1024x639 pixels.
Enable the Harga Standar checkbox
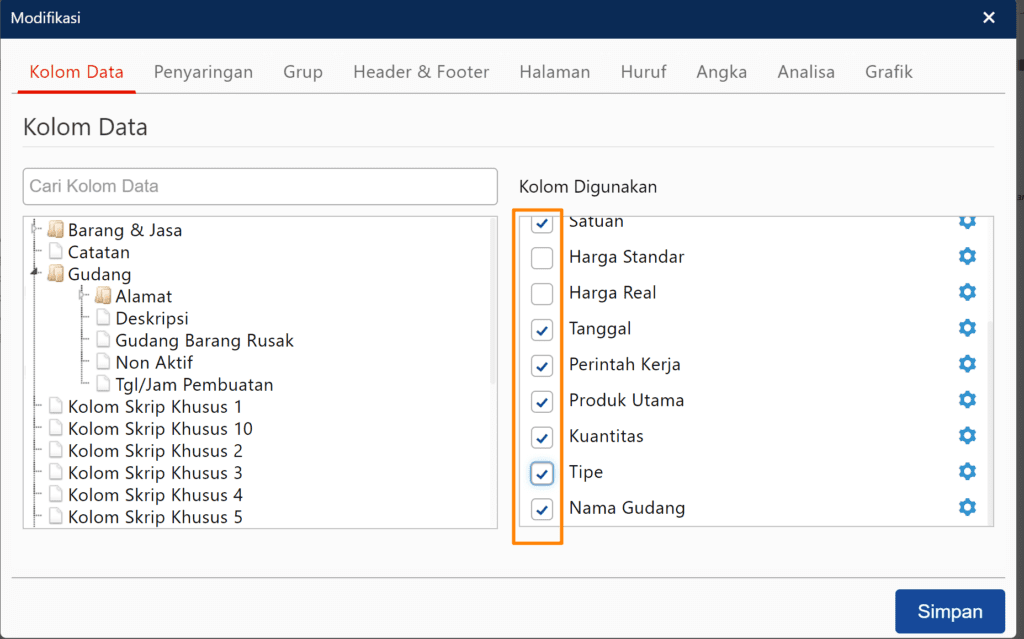542,258
